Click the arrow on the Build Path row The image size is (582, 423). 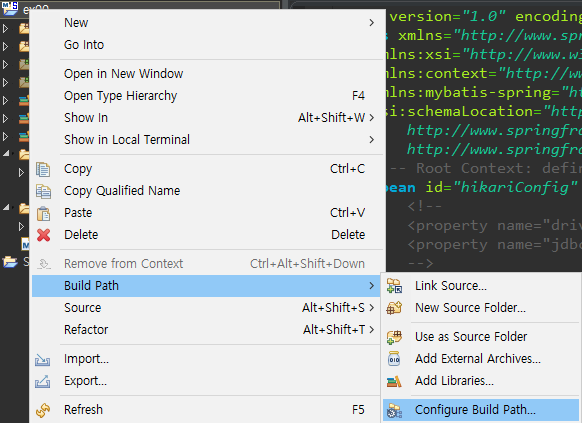(x=372, y=286)
